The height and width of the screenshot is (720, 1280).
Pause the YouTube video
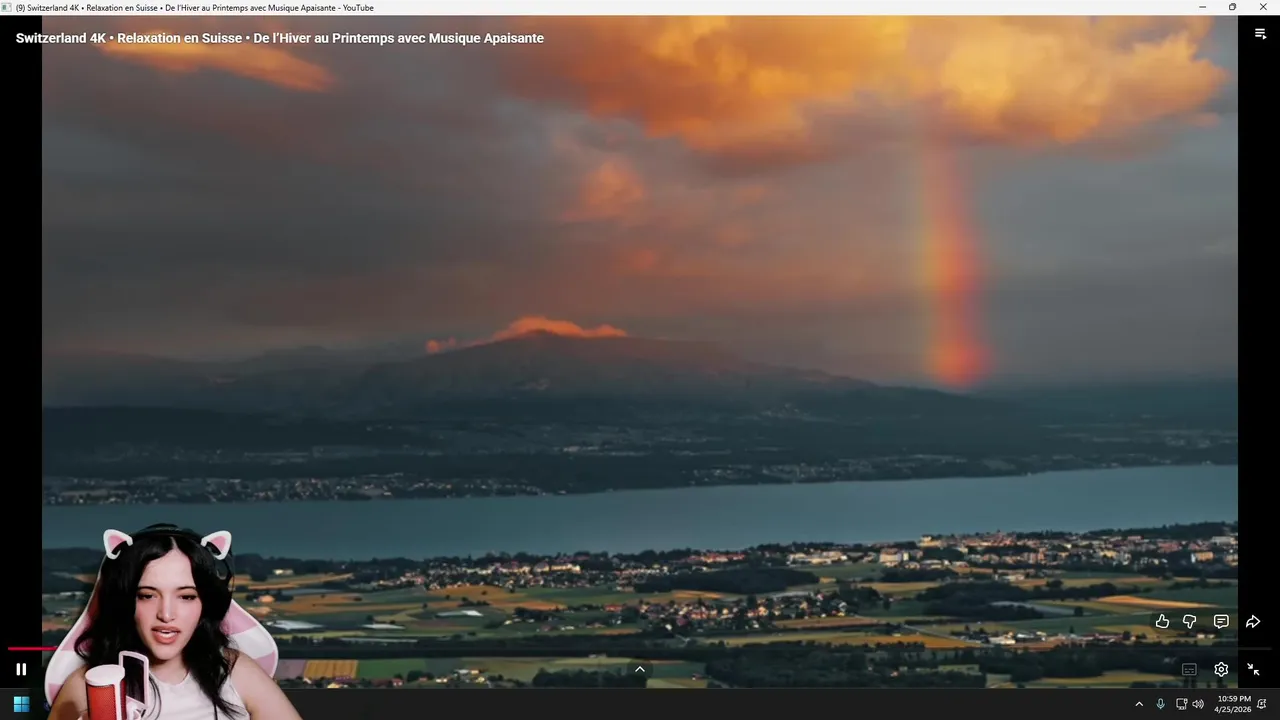pos(21,669)
